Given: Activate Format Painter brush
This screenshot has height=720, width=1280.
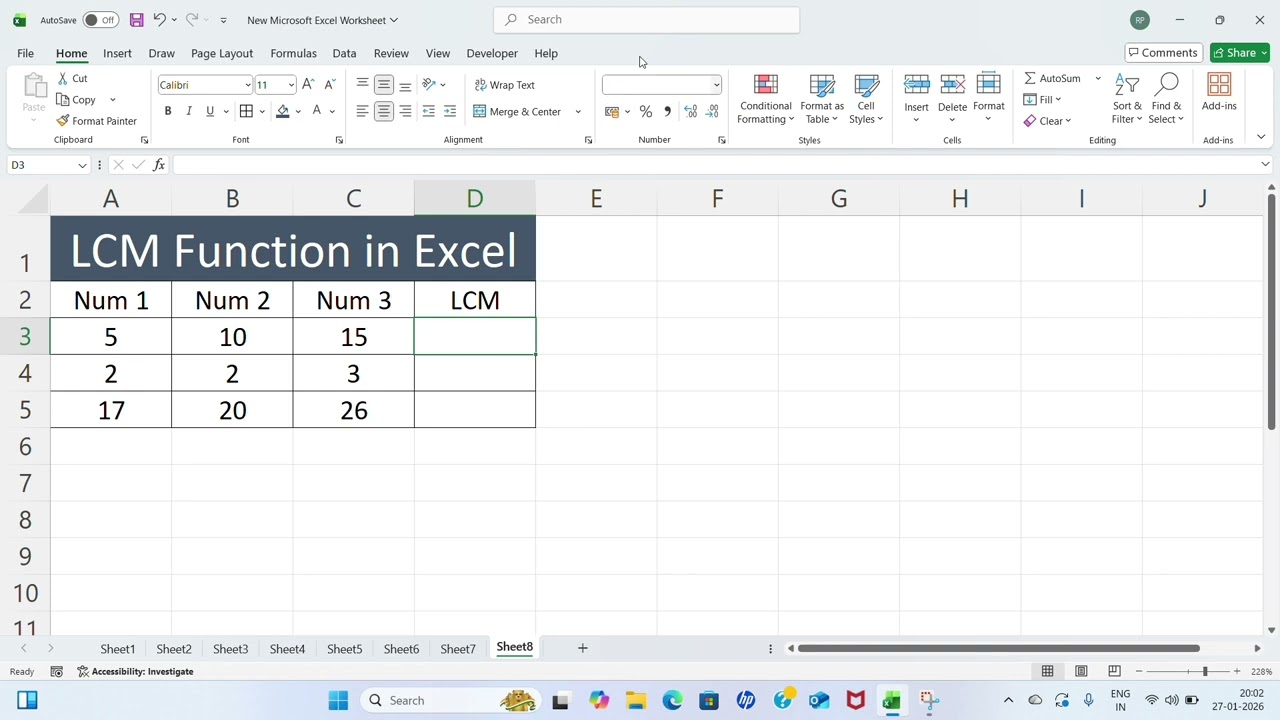Looking at the screenshot, I should (x=63, y=121).
